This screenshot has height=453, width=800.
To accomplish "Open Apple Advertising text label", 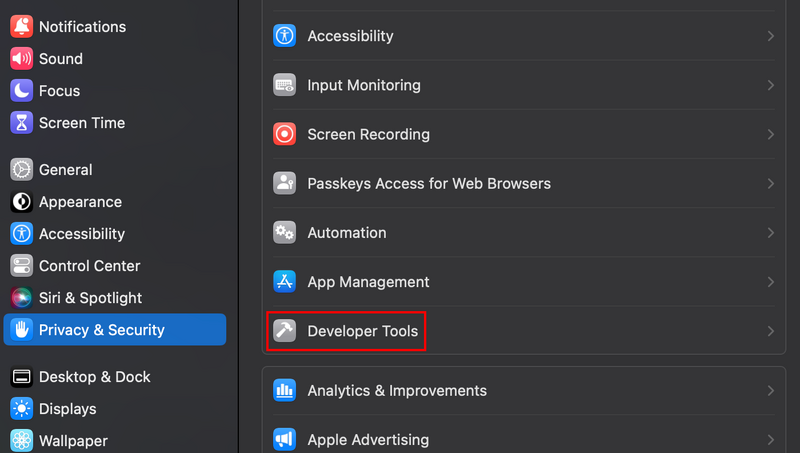I will coord(368,440).
